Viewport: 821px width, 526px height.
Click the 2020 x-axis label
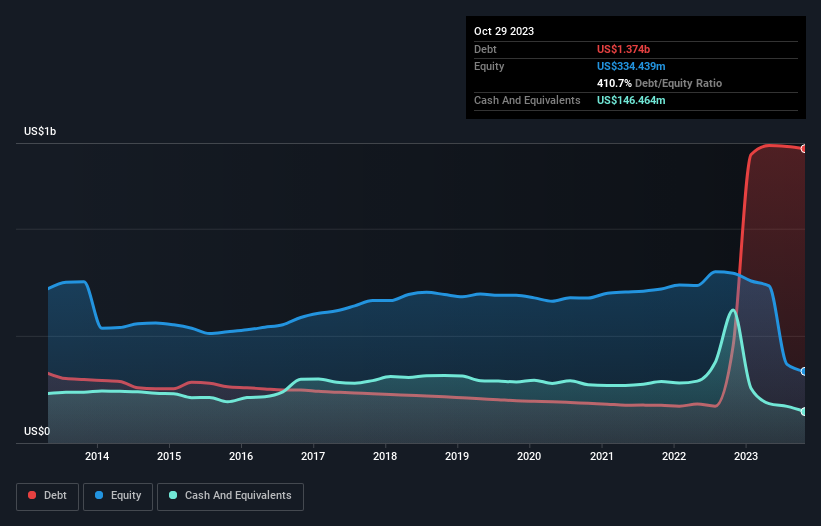[529, 456]
